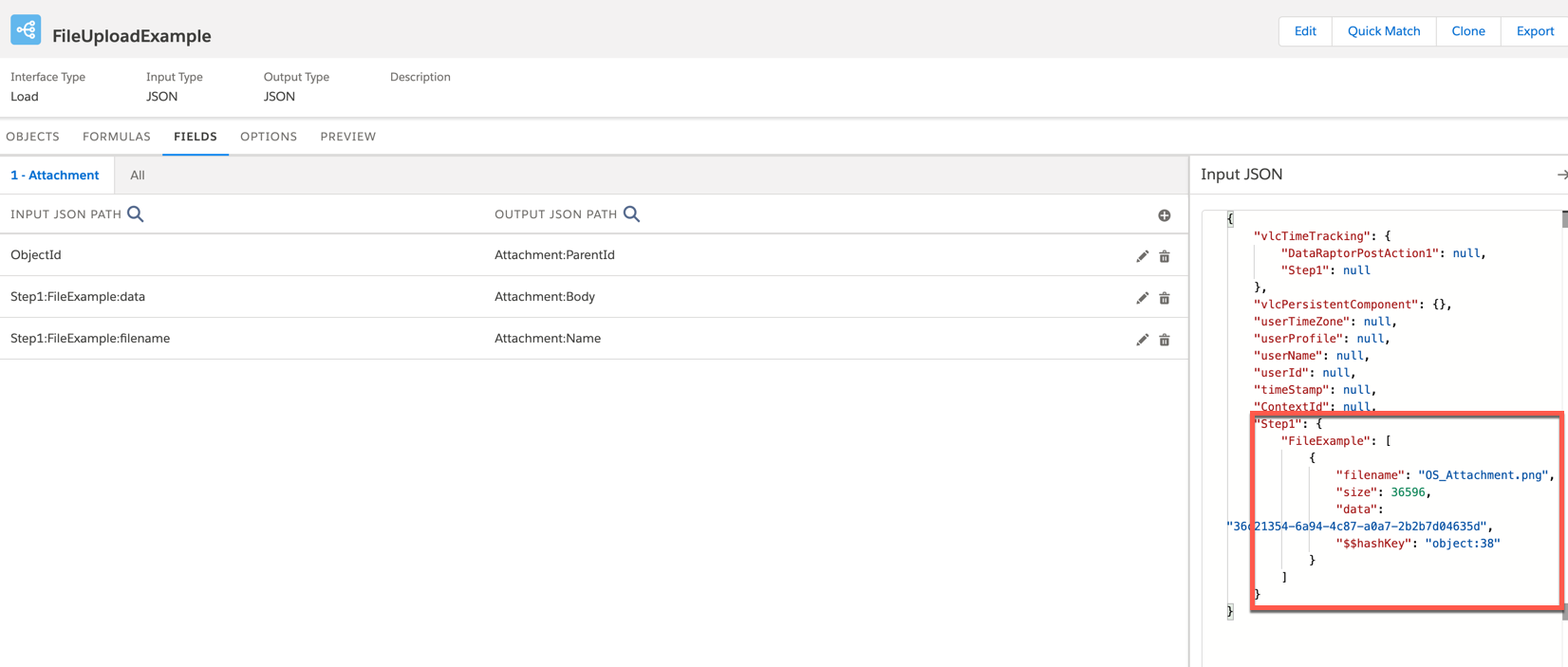Go to the OPTIONS tab
The image size is (1568, 667).
[269, 137]
